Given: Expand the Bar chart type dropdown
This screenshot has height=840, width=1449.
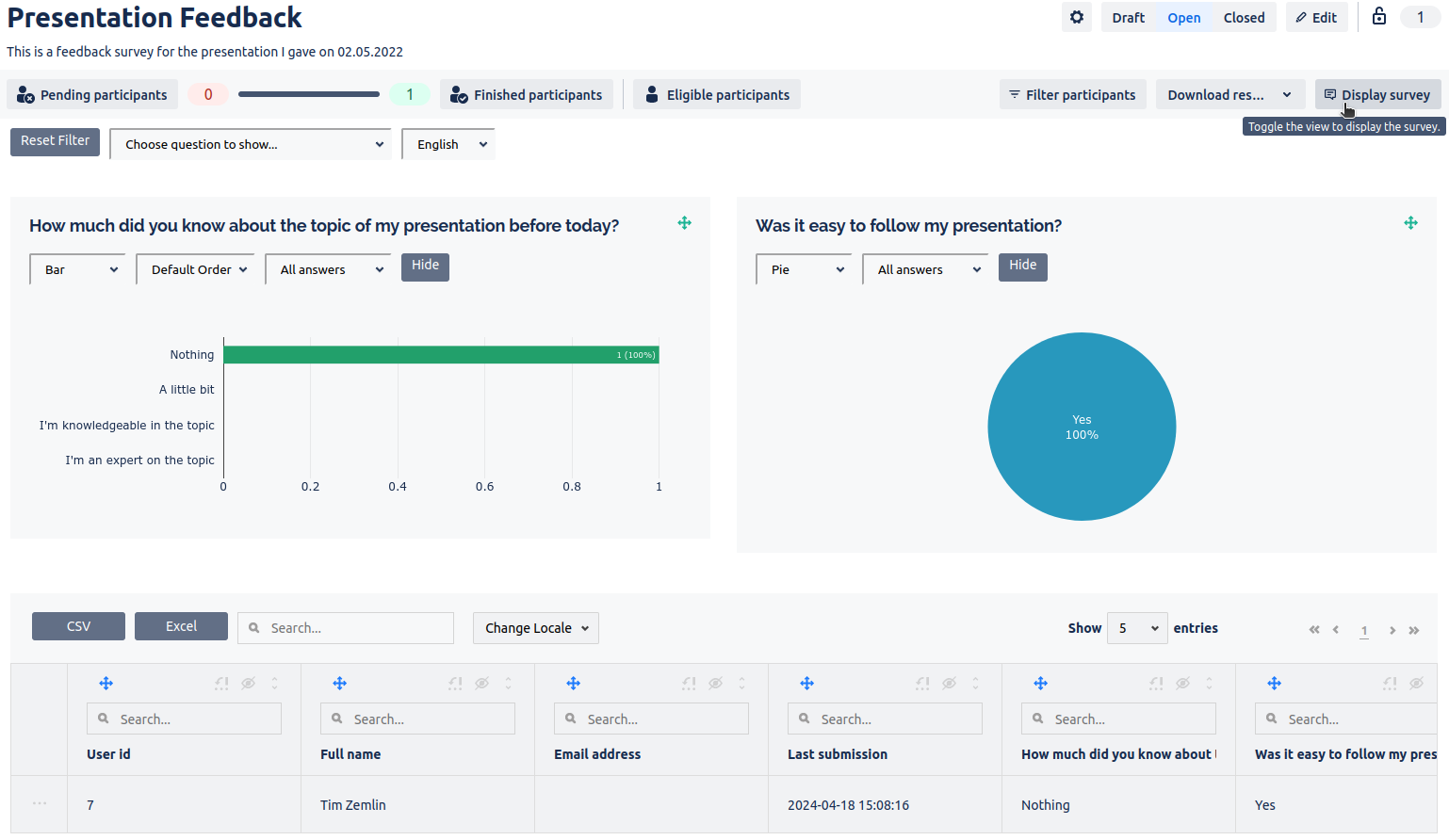Looking at the screenshot, I should click(78, 269).
